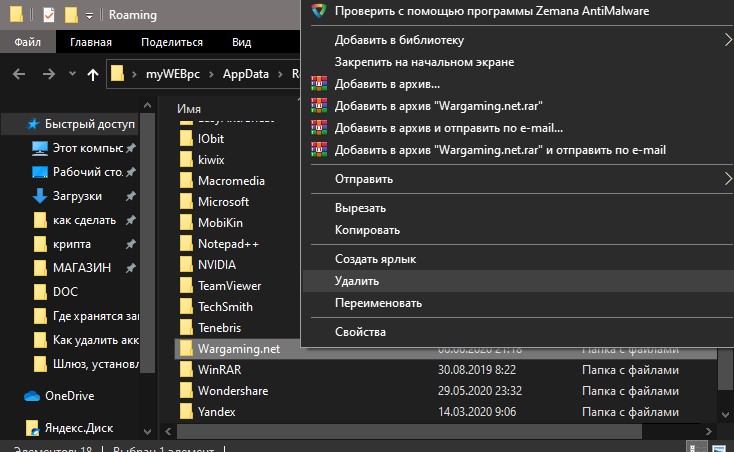Click the IObit folder icon
The image size is (734, 452).
[186, 139]
